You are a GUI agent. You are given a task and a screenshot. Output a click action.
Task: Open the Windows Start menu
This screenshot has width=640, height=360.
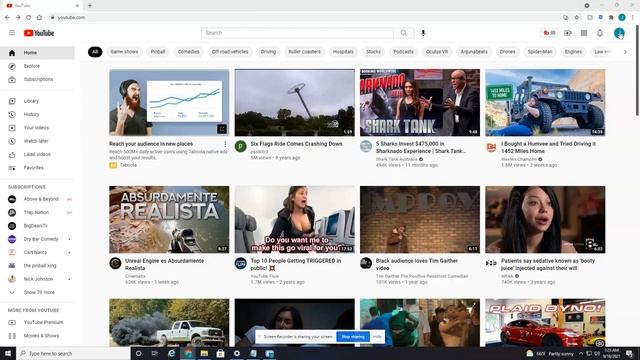point(8,353)
